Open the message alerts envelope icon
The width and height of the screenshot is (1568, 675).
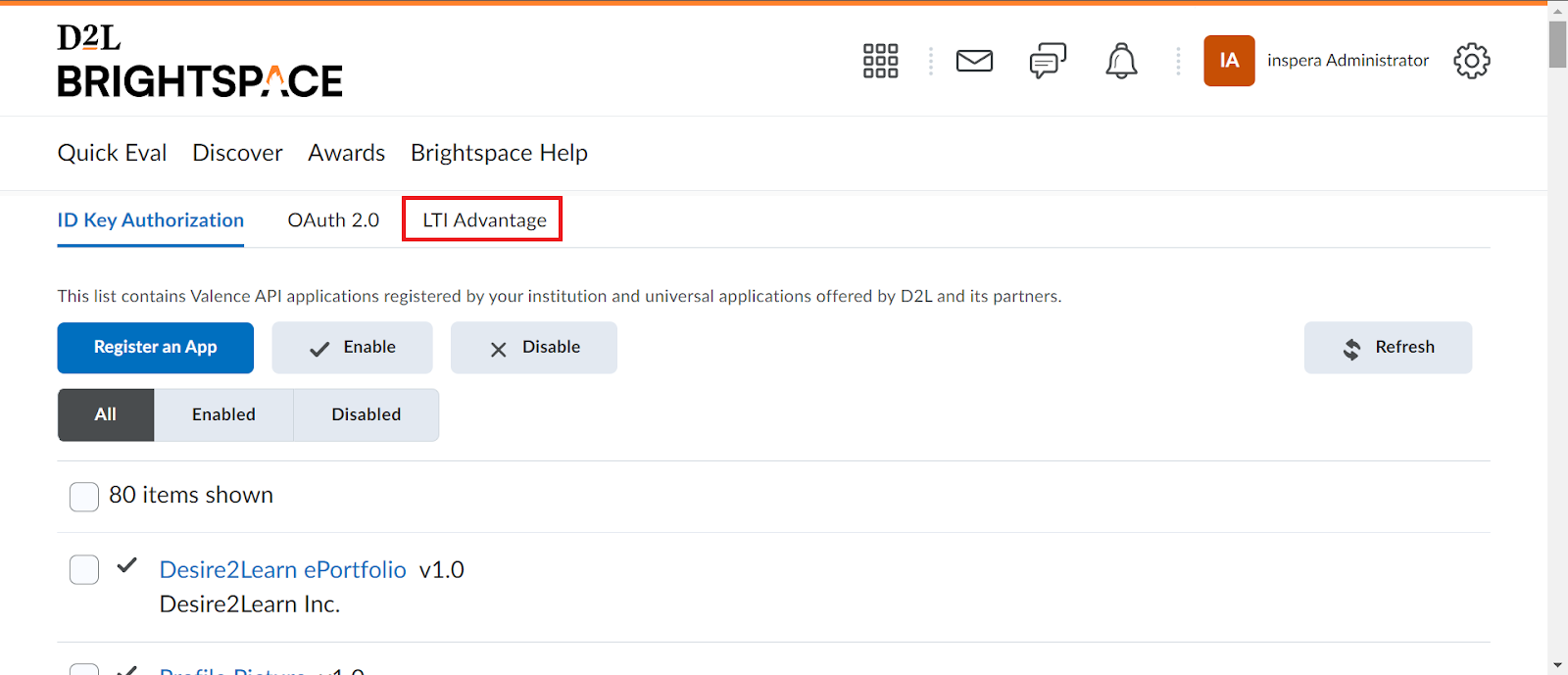click(974, 61)
